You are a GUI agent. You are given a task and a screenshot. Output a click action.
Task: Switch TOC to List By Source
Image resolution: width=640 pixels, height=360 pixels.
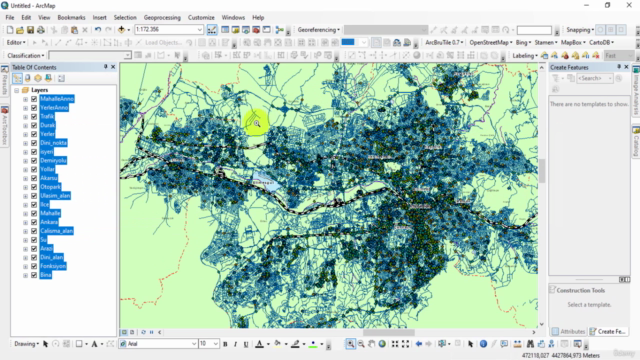click(x=28, y=78)
